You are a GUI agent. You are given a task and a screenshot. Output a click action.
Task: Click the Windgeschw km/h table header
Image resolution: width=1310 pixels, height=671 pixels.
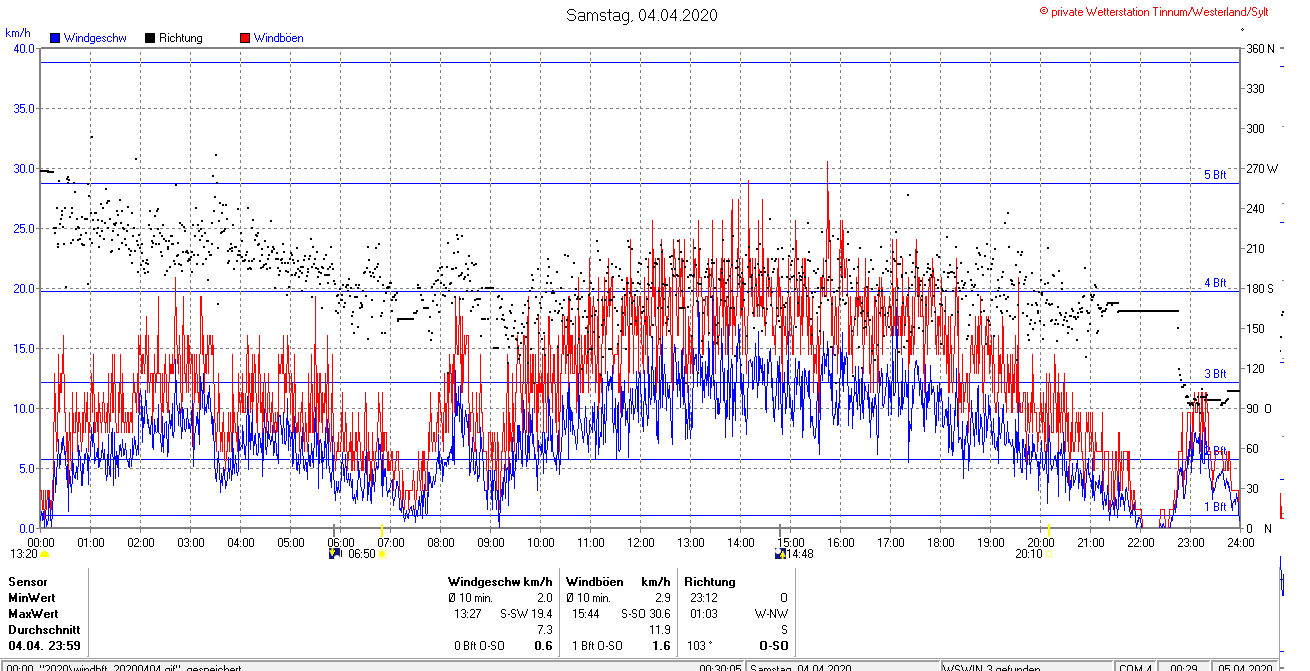[500, 581]
